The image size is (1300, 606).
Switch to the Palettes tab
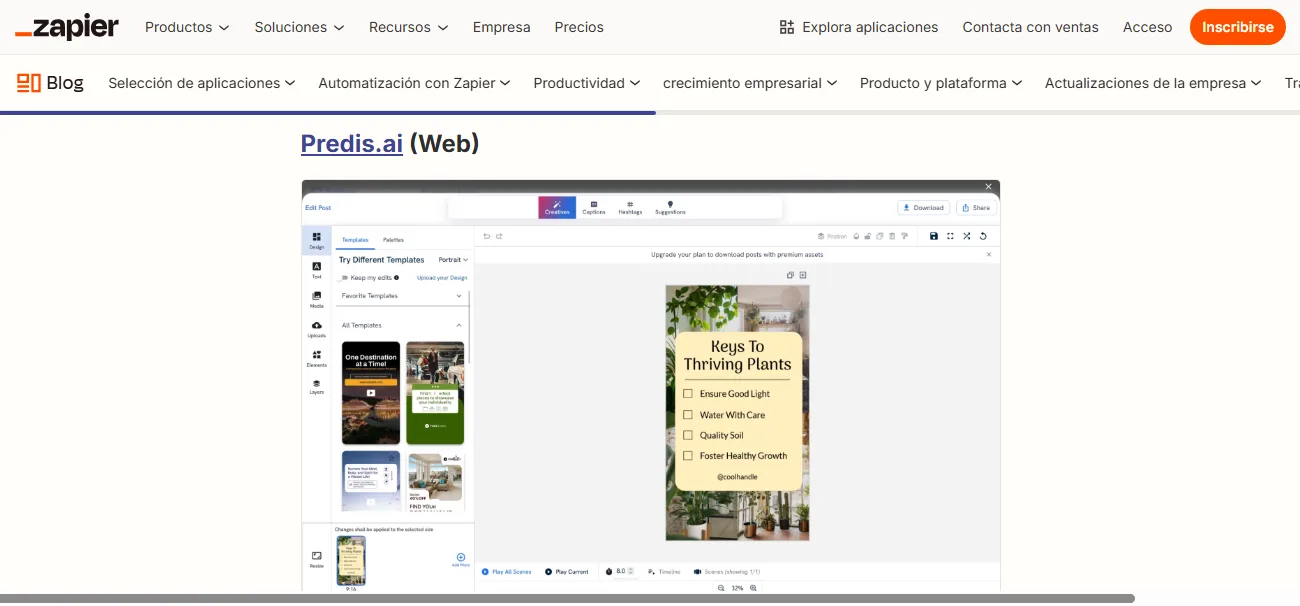393,240
